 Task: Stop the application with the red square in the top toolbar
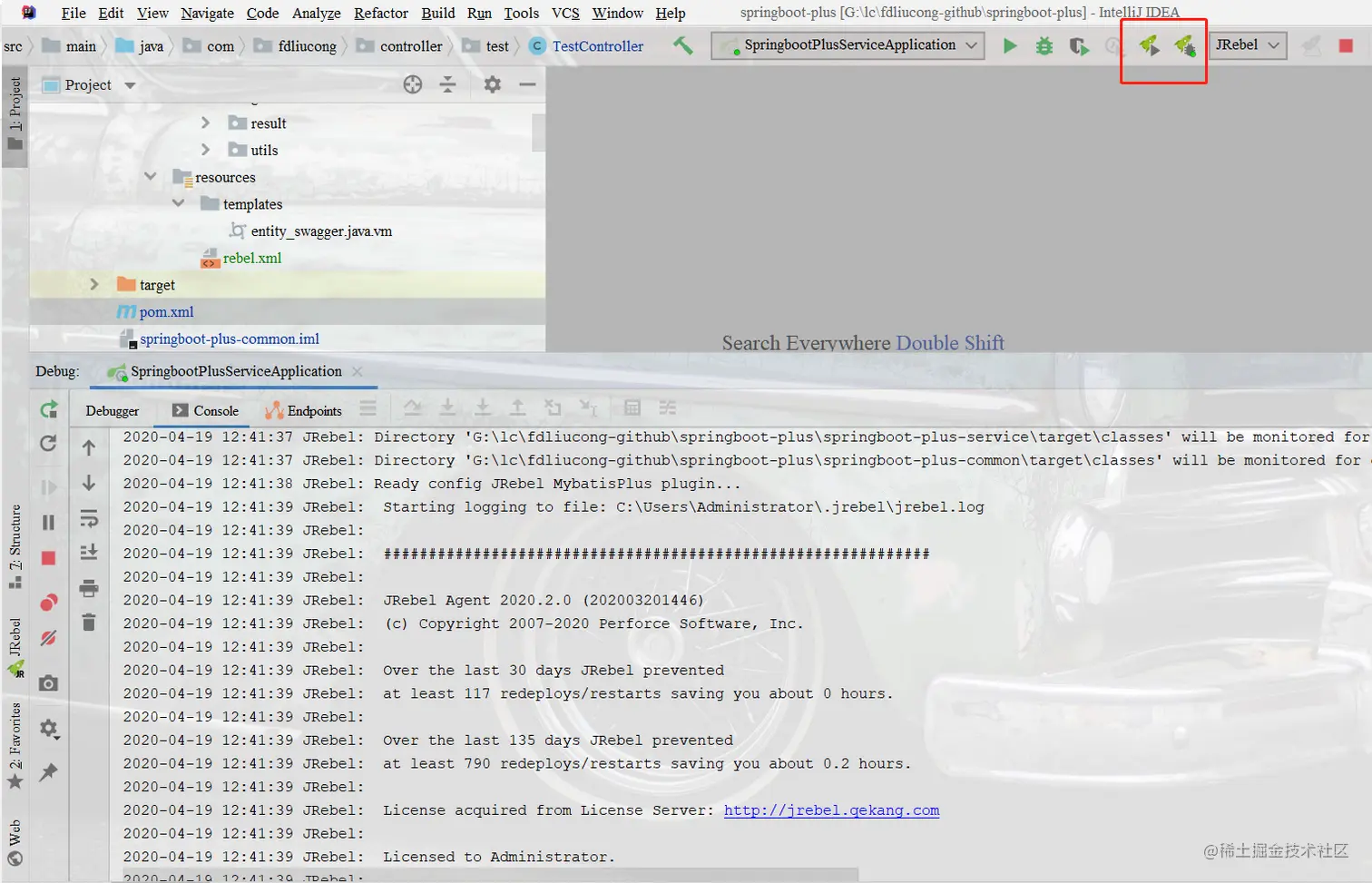1346,45
